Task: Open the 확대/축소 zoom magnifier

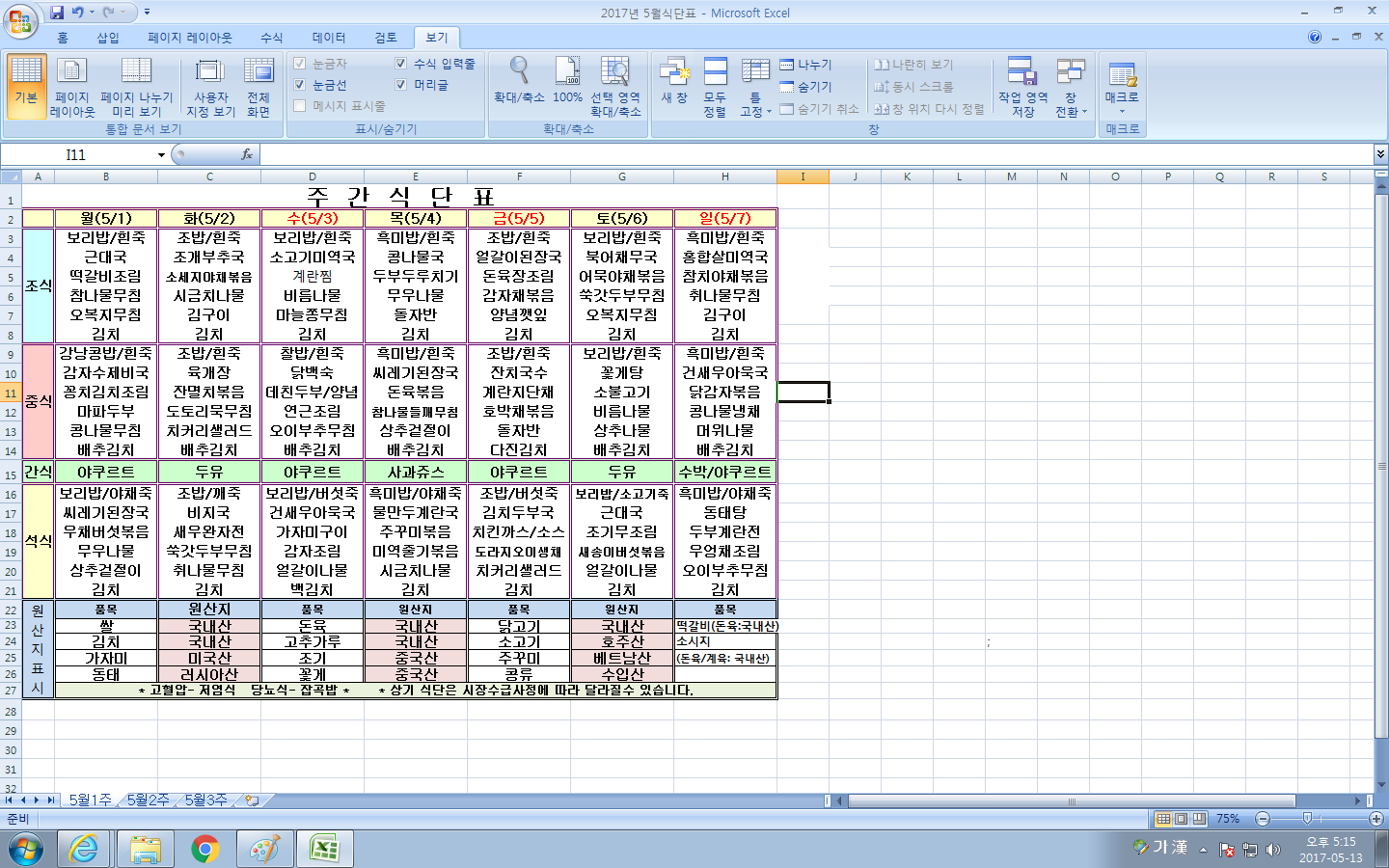Action: (x=519, y=81)
